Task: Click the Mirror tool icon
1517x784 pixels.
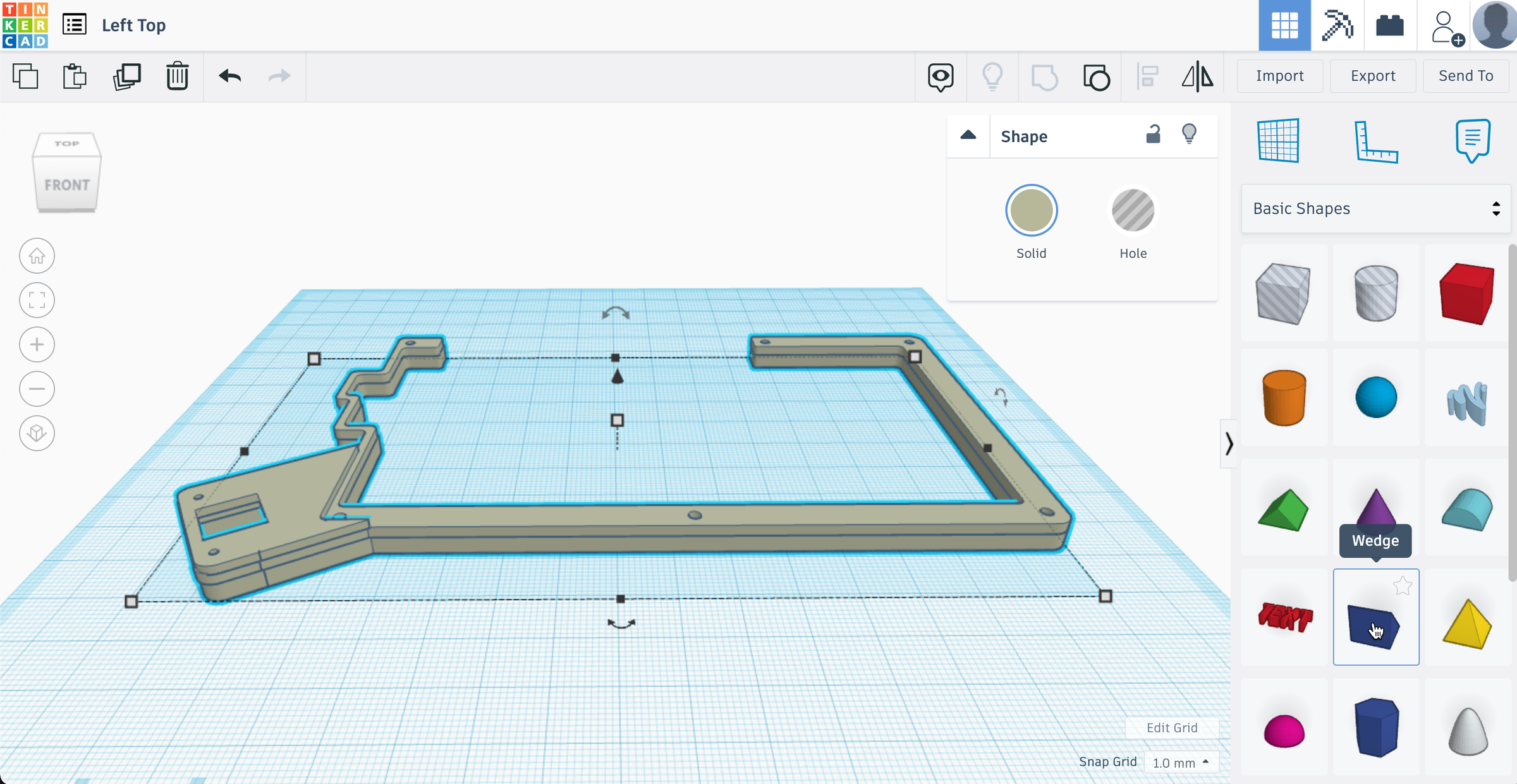Action: tap(1197, 77)
